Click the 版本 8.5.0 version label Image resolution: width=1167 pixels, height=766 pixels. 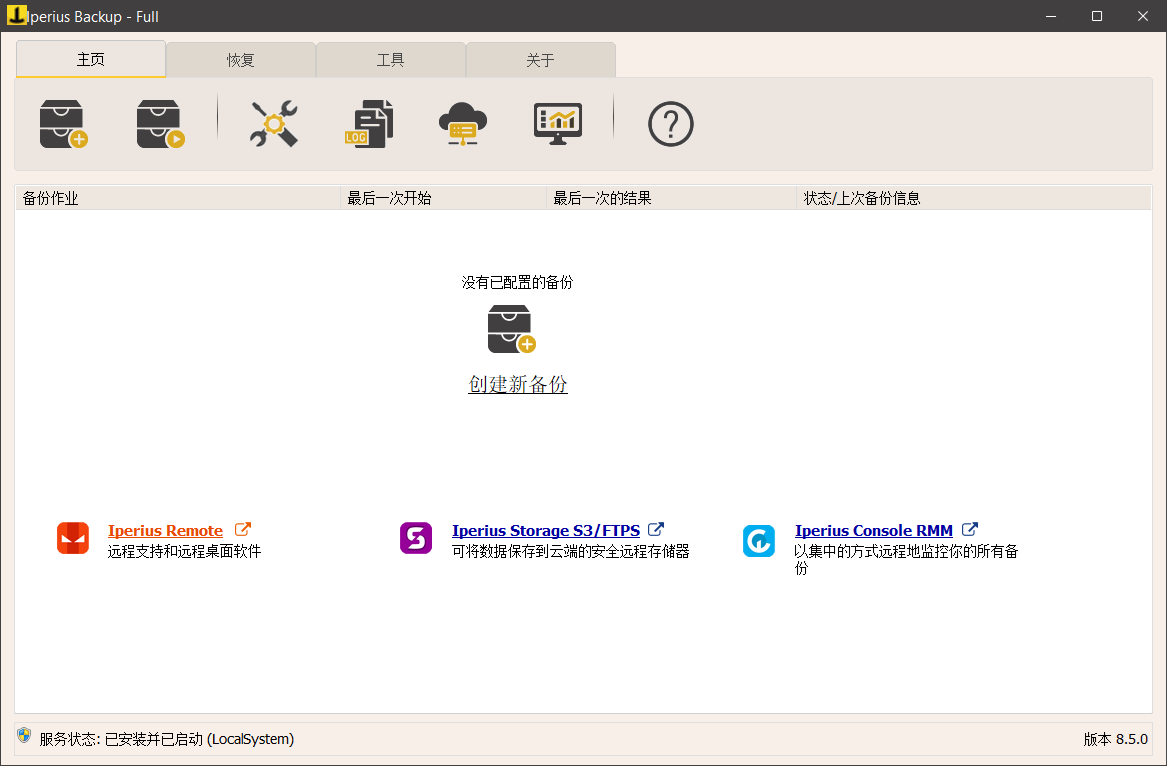(x=1116, y=739)
